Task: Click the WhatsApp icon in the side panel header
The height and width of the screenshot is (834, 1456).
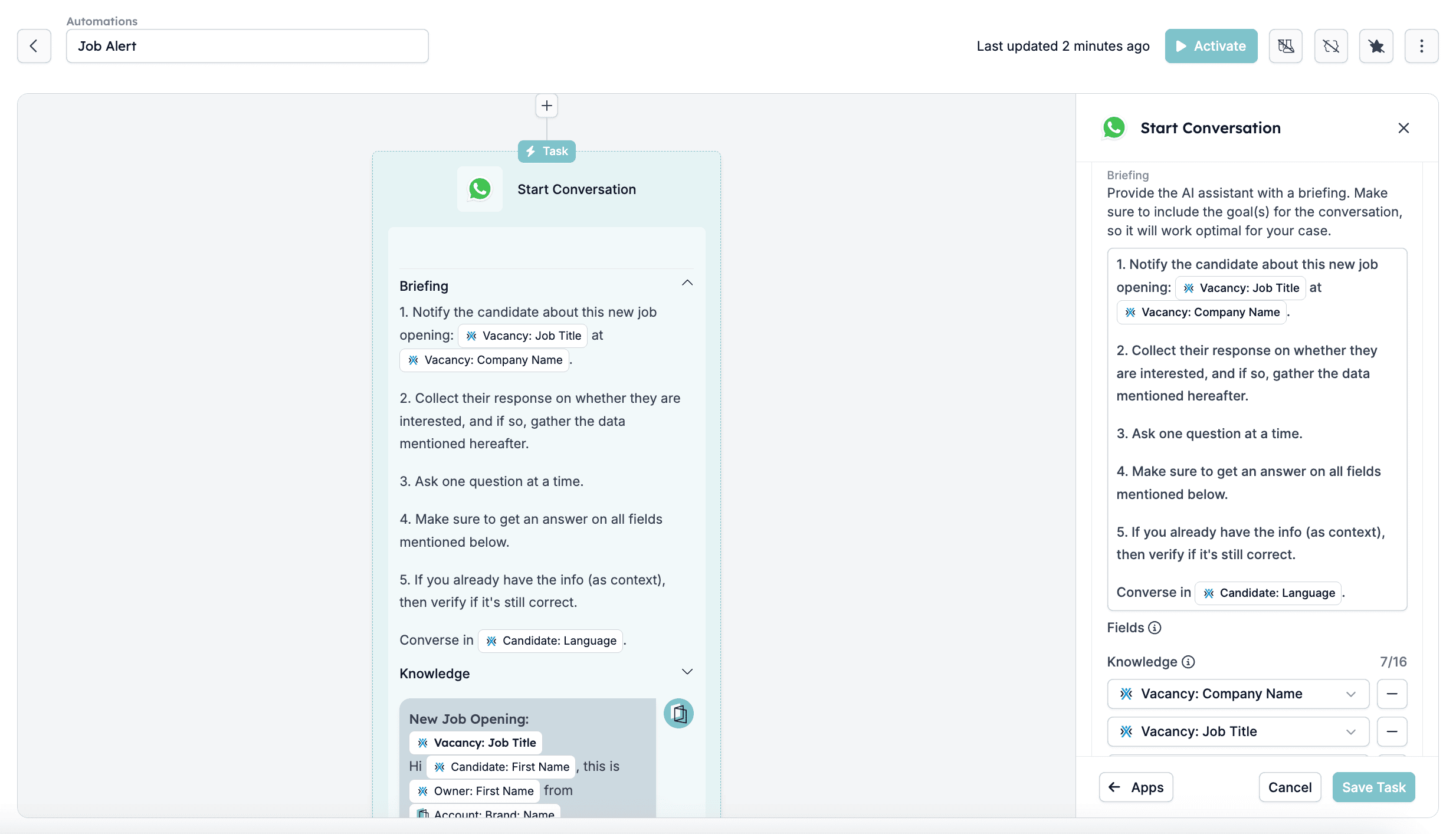Action: click(x=1114, y=128)
